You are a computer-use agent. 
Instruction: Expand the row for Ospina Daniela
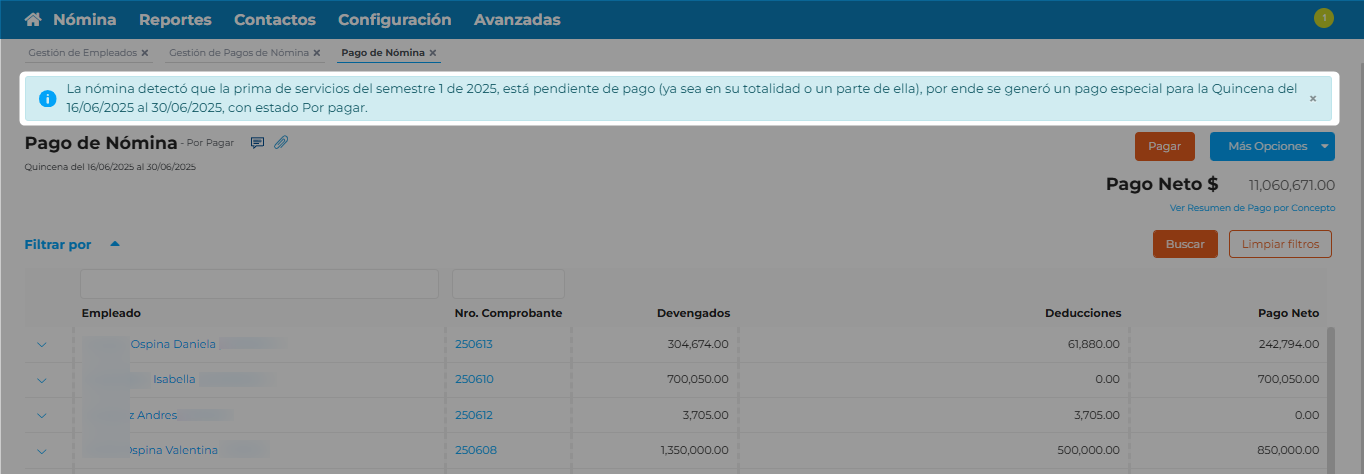(x=42, y=345)
